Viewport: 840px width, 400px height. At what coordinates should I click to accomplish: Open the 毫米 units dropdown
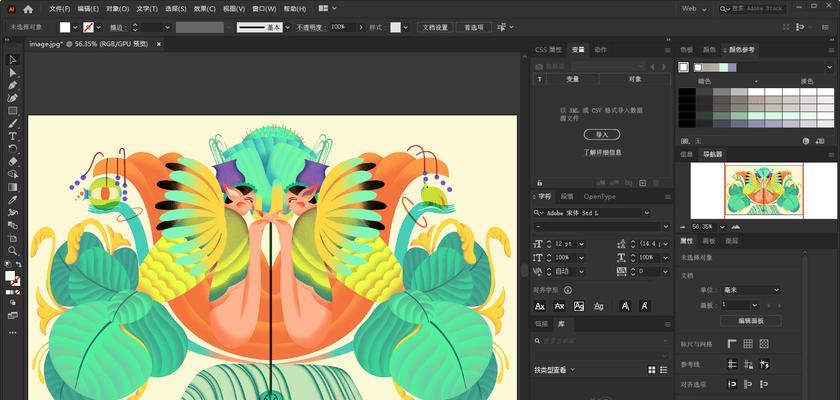click(751, 290)
